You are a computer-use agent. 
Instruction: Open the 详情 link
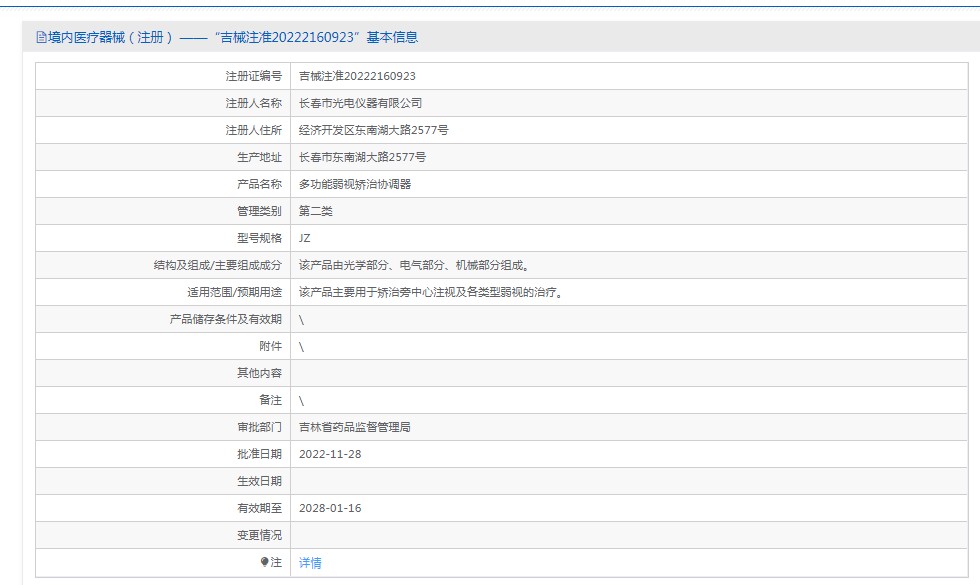coord(310,563)
